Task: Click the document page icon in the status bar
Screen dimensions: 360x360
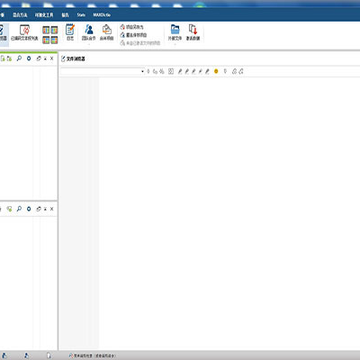Action: point(49,356)
